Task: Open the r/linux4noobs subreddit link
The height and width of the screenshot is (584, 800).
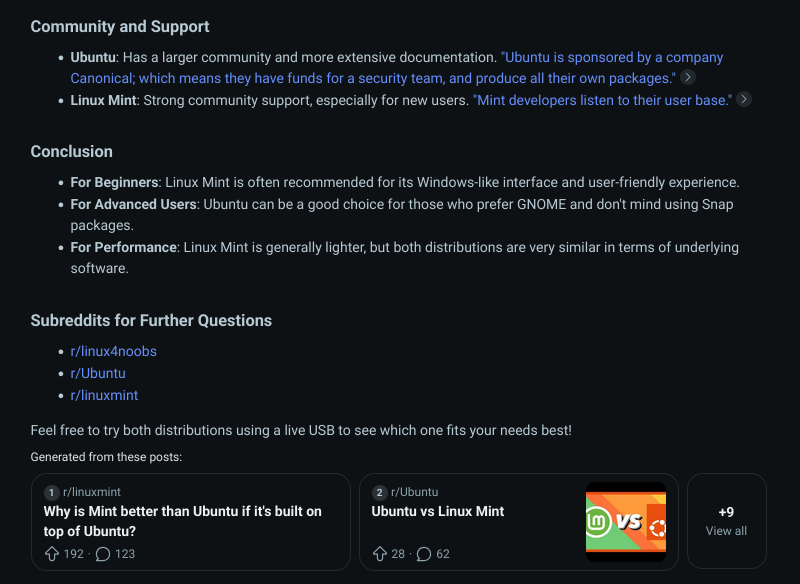Action: pyautogui.click(x=113, y=351)
